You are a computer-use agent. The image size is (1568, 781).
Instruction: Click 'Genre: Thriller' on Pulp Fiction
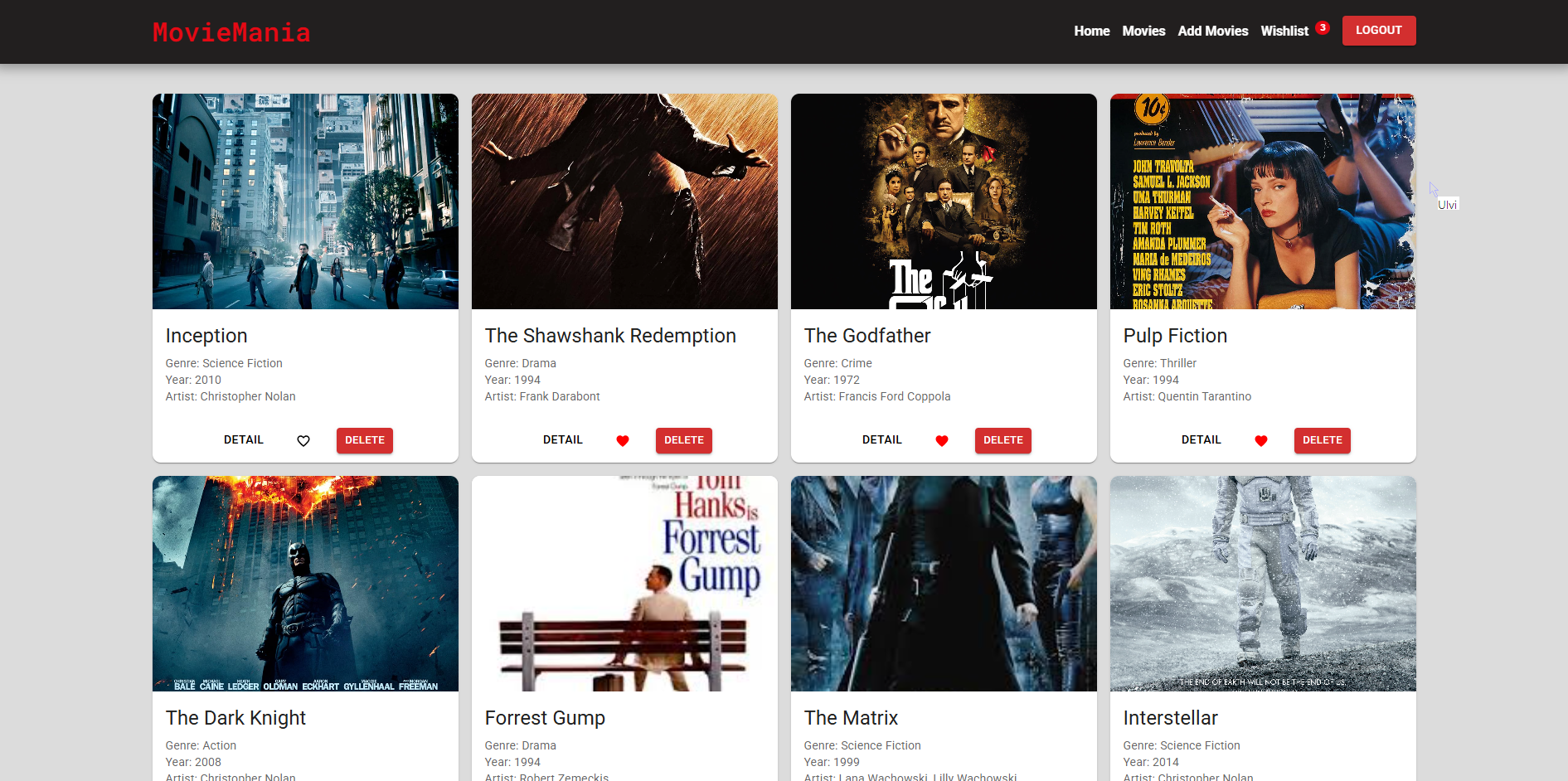tap(1160, 363)
